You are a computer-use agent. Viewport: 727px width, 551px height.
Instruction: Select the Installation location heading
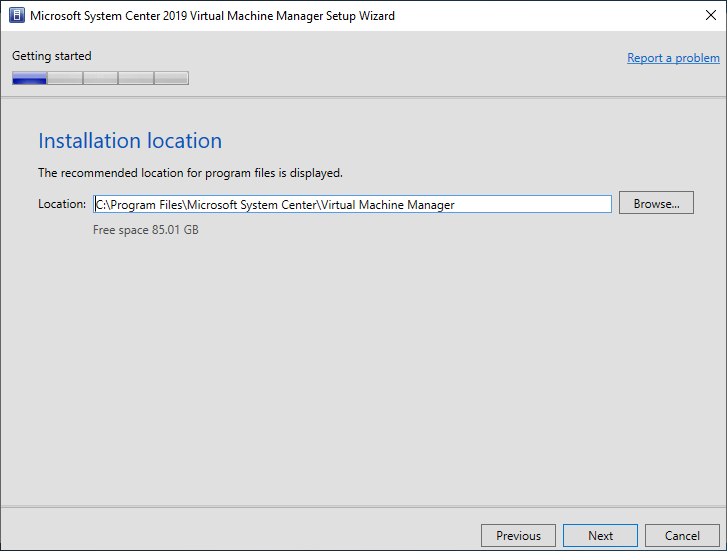point(130,141)
